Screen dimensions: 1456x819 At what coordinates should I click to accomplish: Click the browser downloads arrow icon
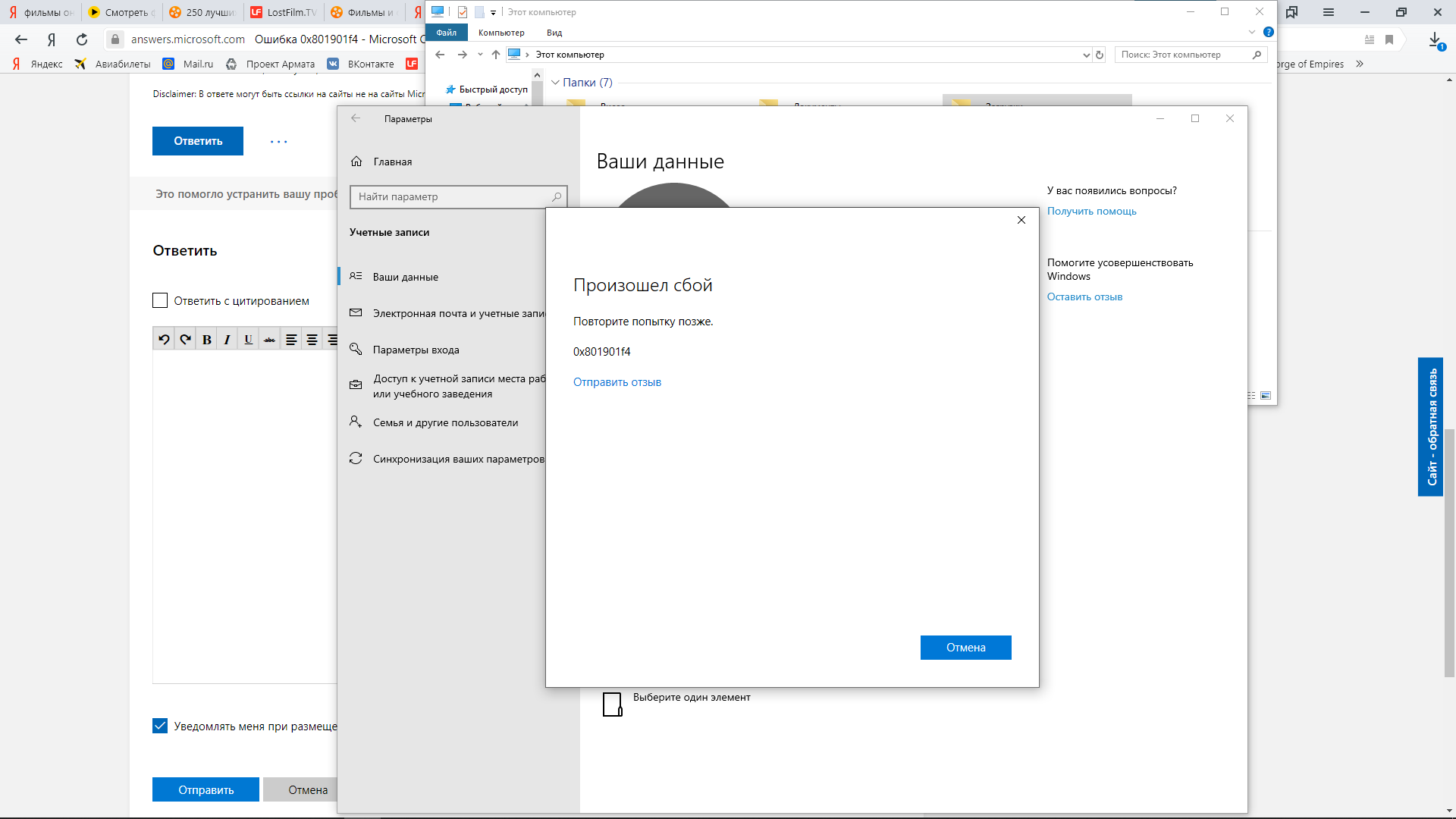1434,39
